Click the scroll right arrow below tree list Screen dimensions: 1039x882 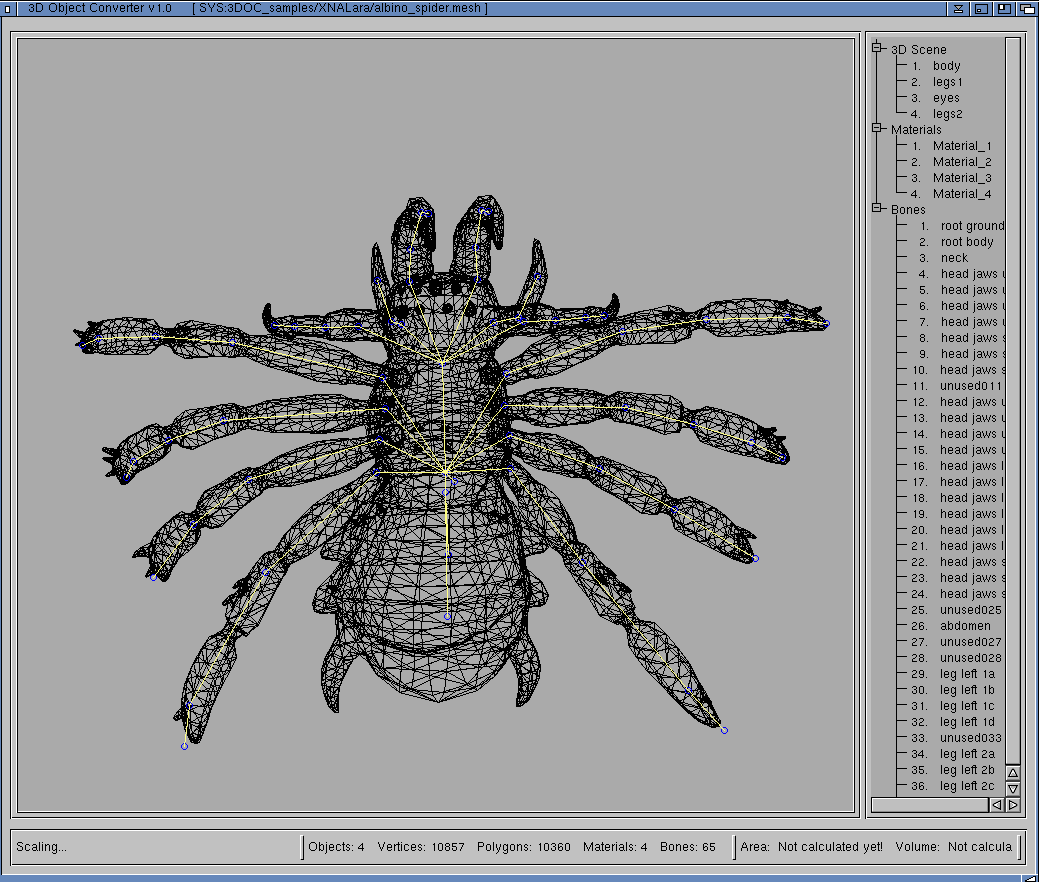(1013, 805)
